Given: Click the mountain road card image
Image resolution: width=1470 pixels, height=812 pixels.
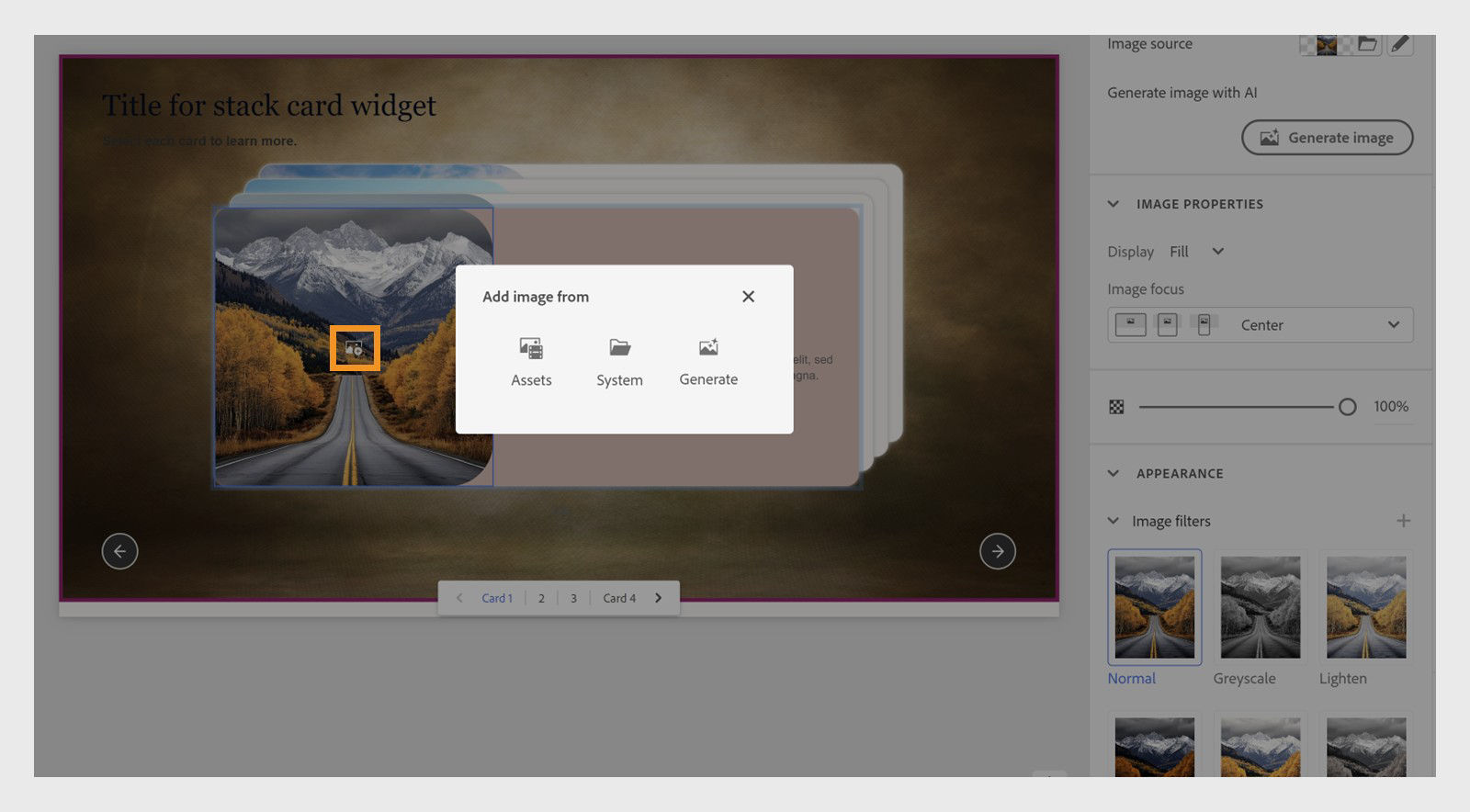Looking at the screenshot, I should coord(354,347).
